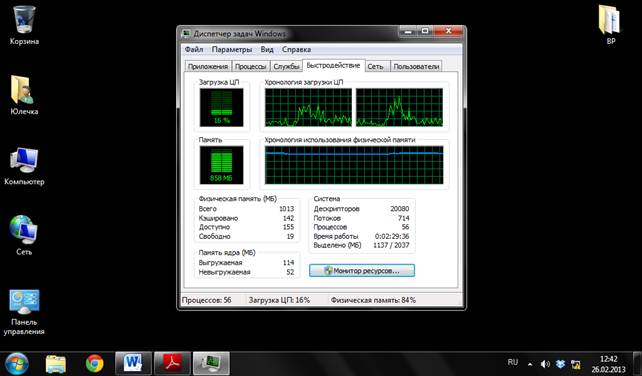Image resolution: width=642 pixels, height=376 pixels.
Task: Open the Справка menu
Action: point(296,50)
